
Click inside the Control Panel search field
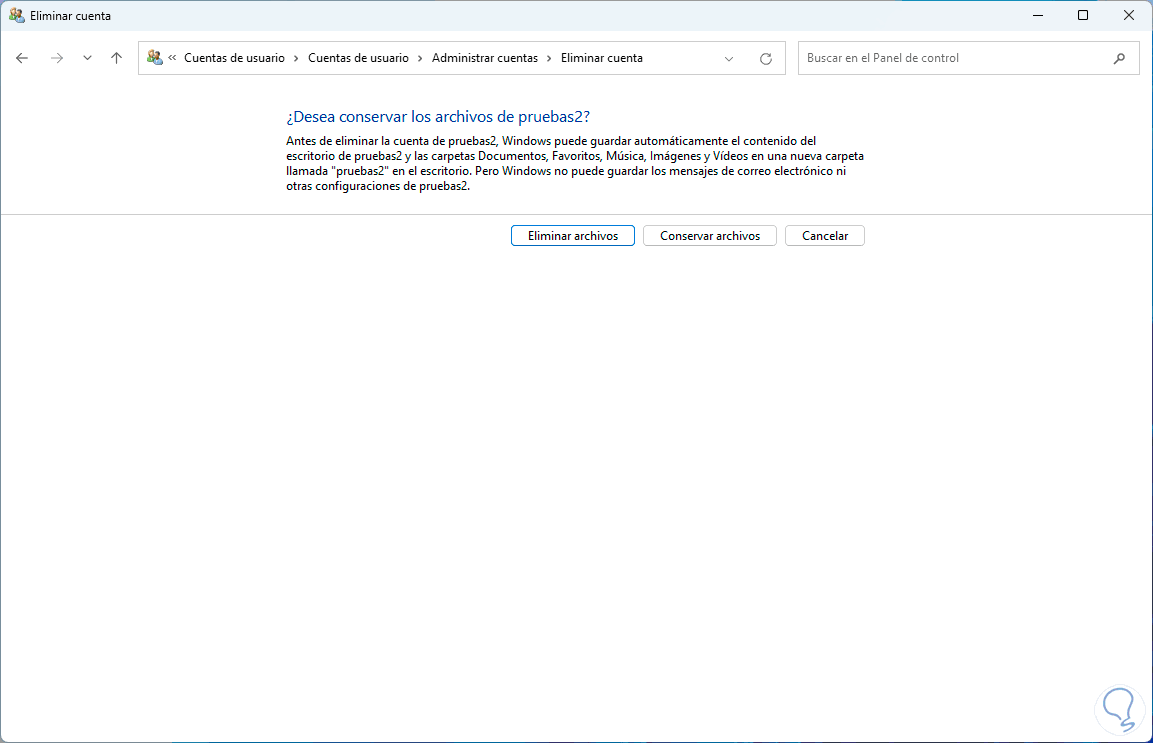click(950, 58)
